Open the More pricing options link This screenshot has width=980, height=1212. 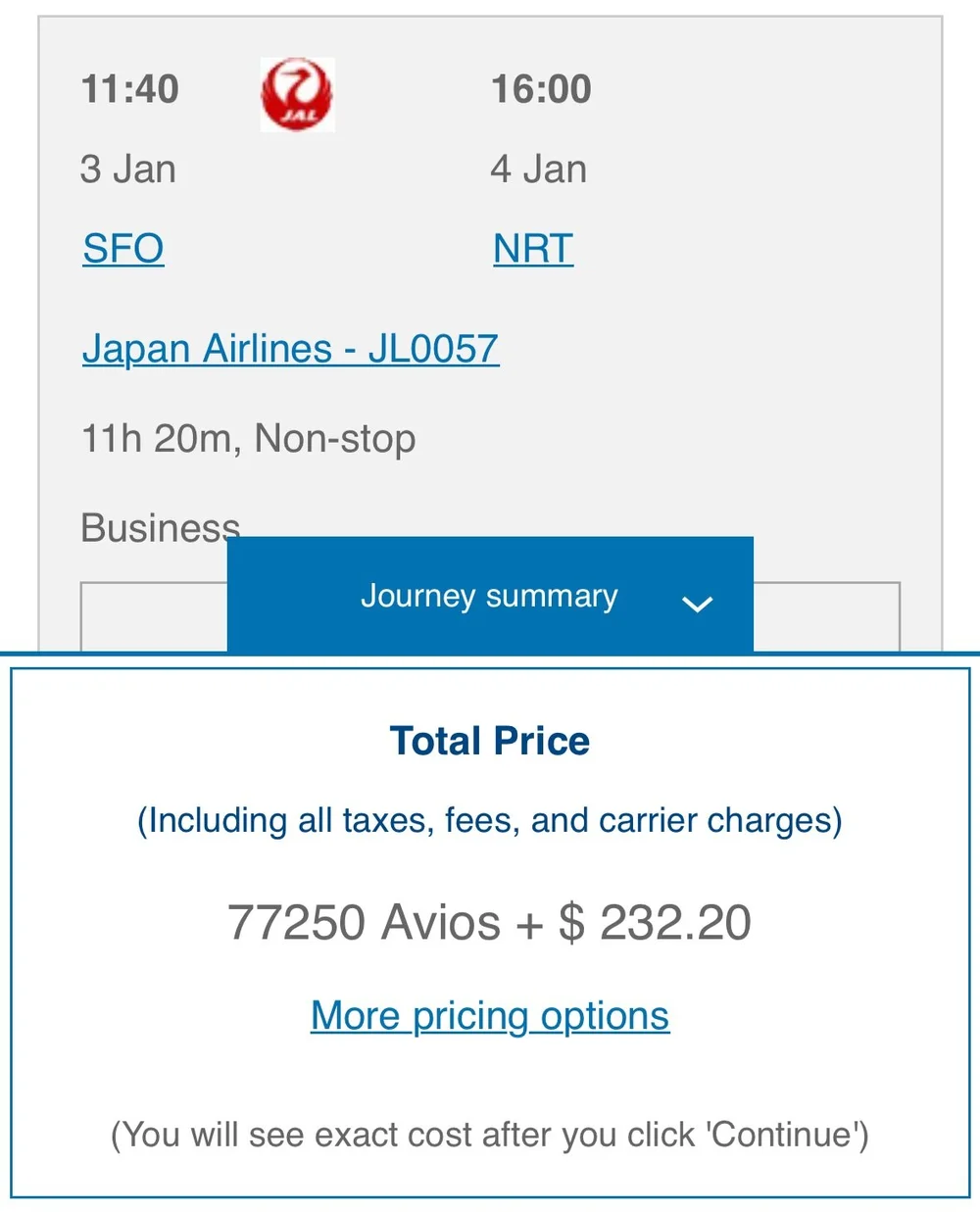pos(490,1016)
